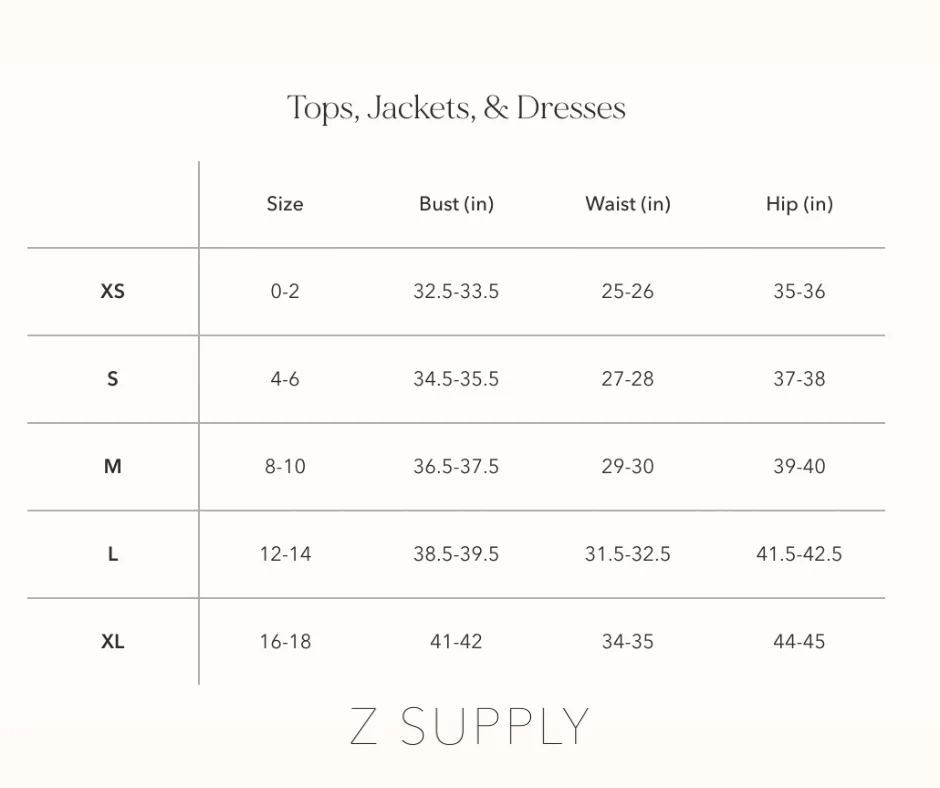Select the Bust (in) column header

click(456, 204)
